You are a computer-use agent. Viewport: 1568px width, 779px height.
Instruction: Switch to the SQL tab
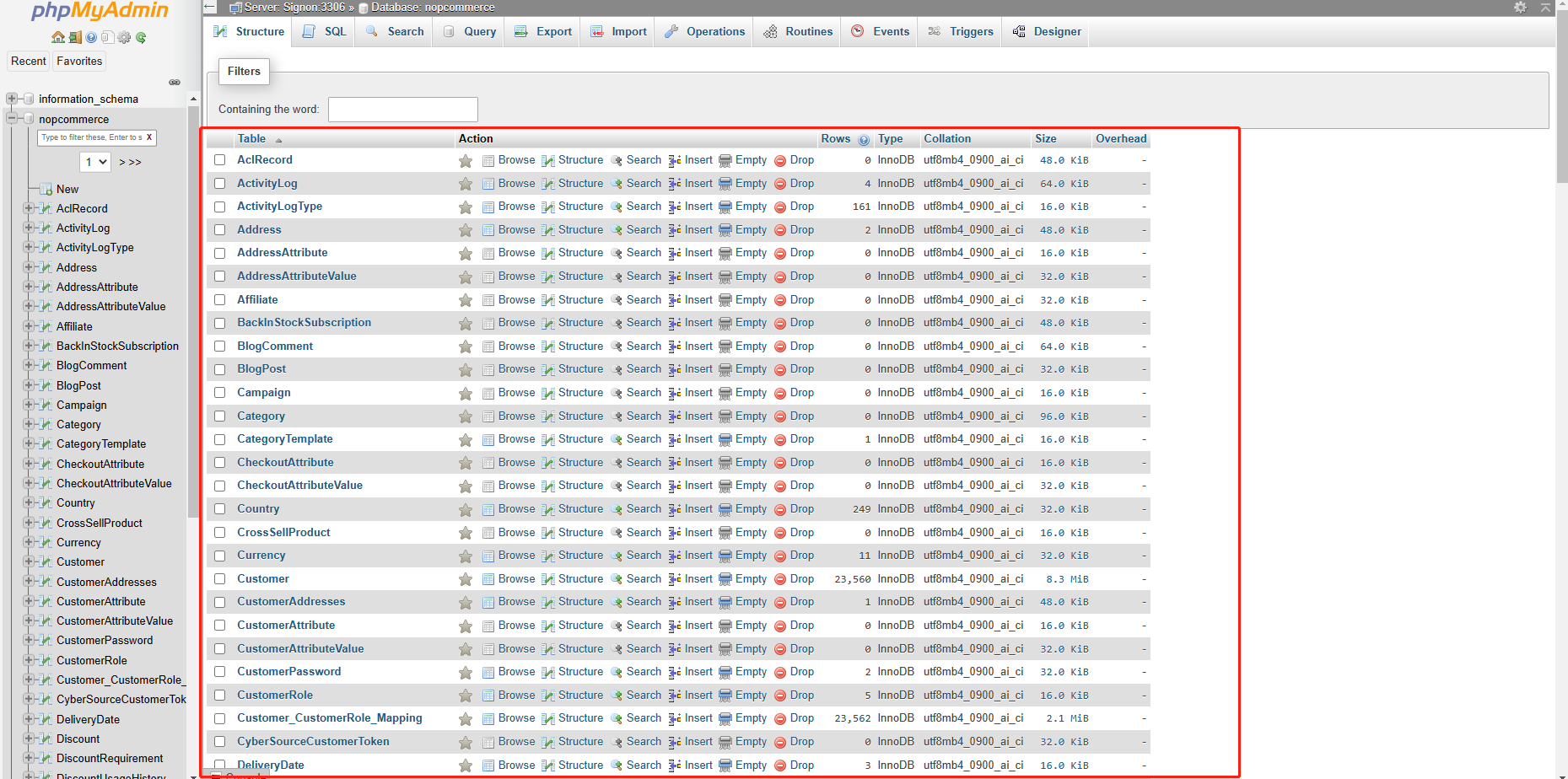(325, 31)
